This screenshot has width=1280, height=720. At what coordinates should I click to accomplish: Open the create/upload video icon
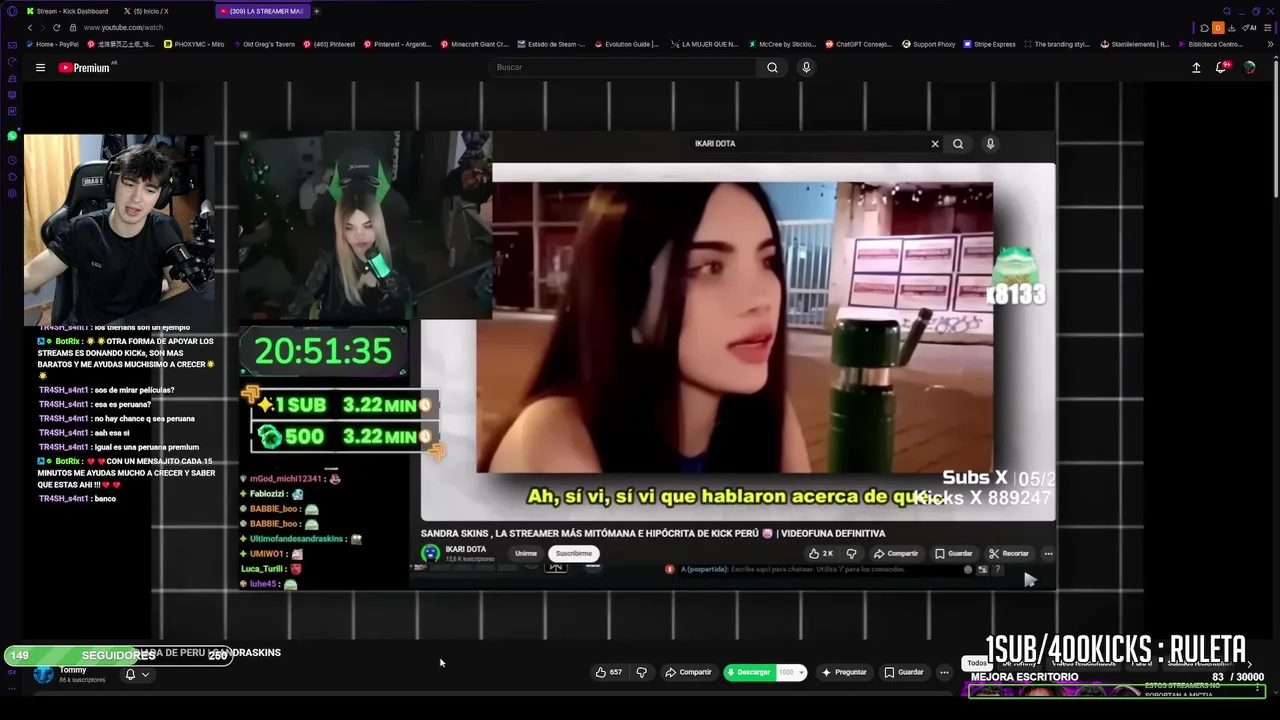coord(1196,67)
